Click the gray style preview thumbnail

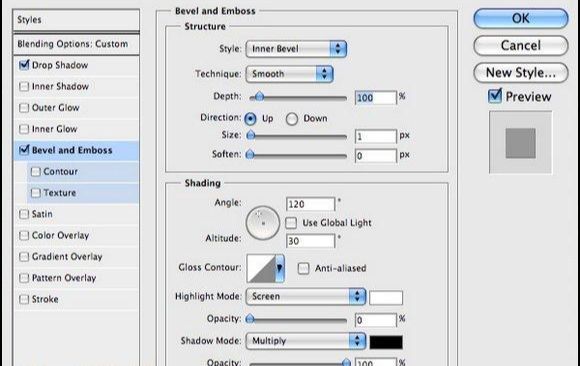[x=520, y=143]
